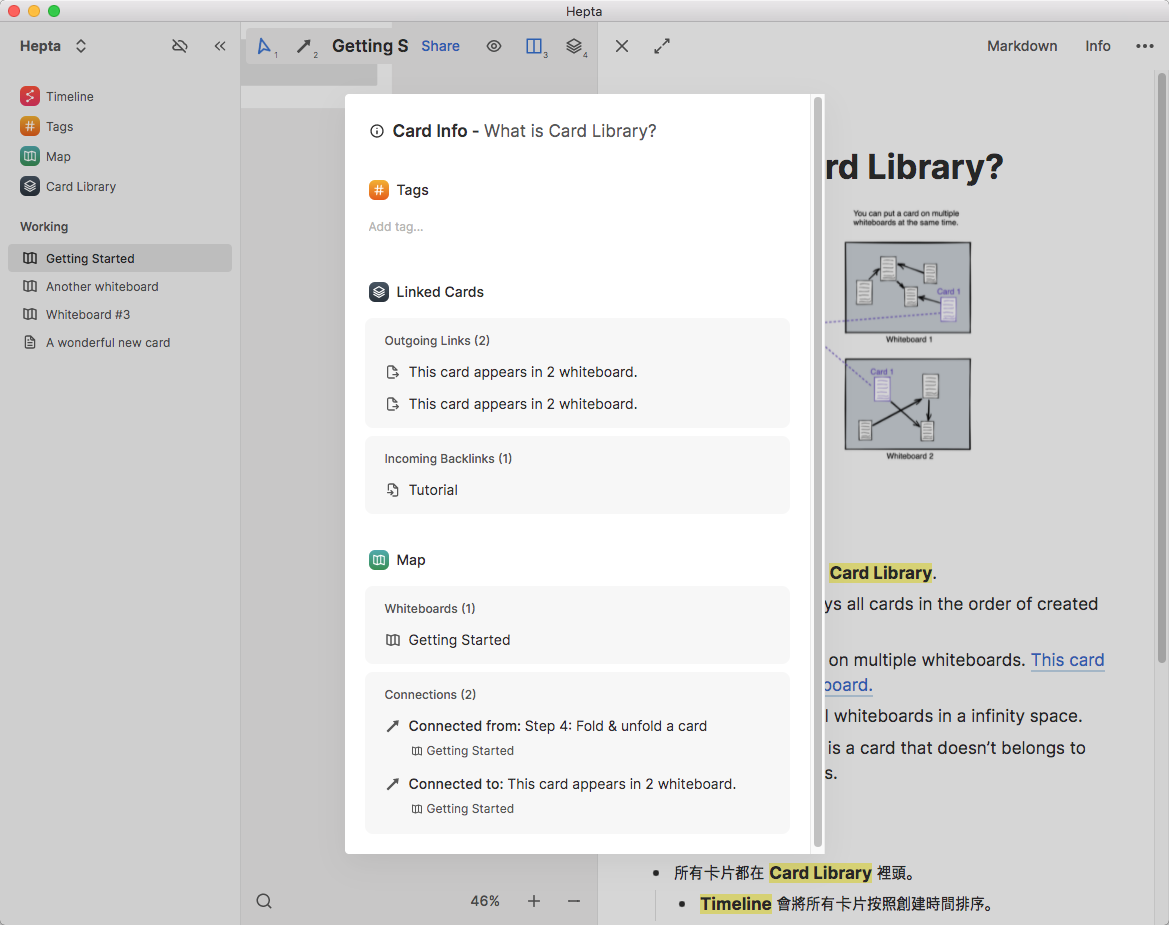This screenshot has height=925, width=1169.
Task: Select the arrow connection tool
Action: point(304,47)
